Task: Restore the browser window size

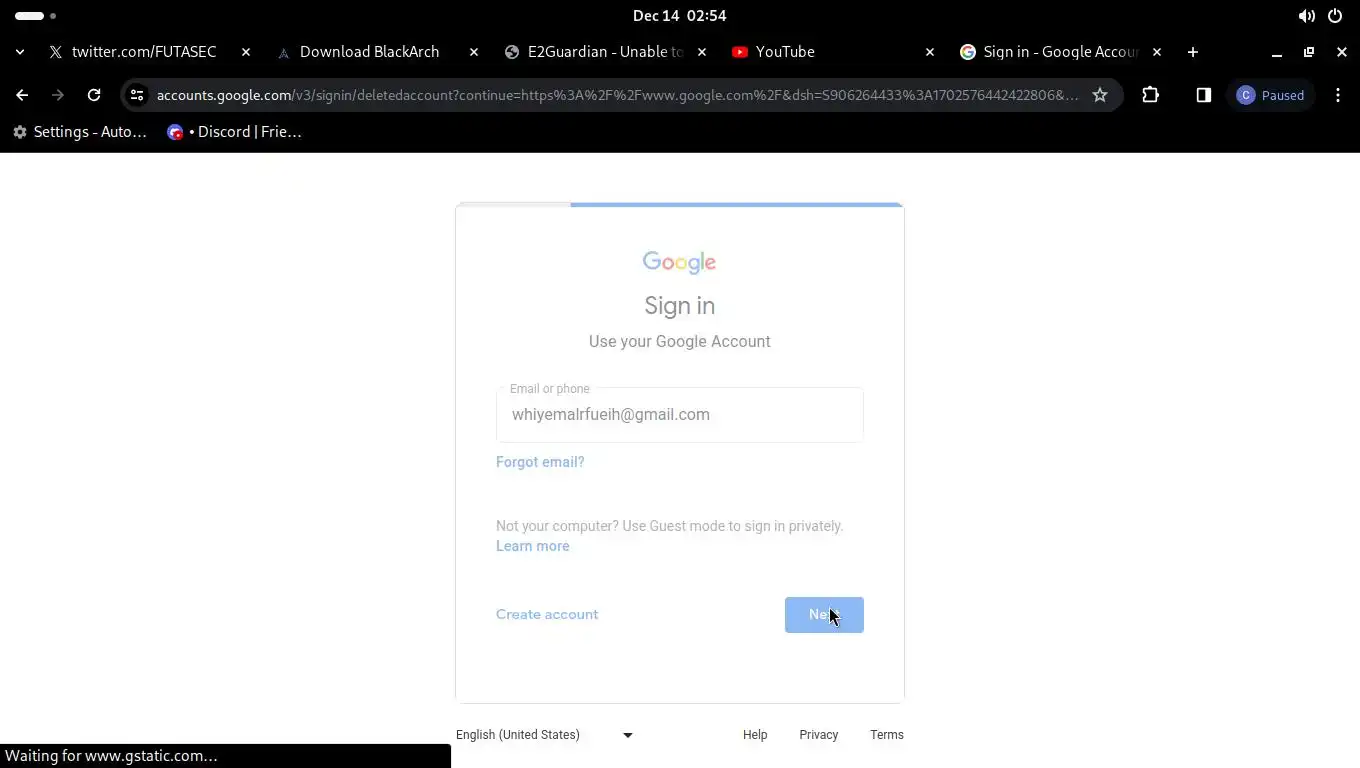Action: pos(1309,52)
